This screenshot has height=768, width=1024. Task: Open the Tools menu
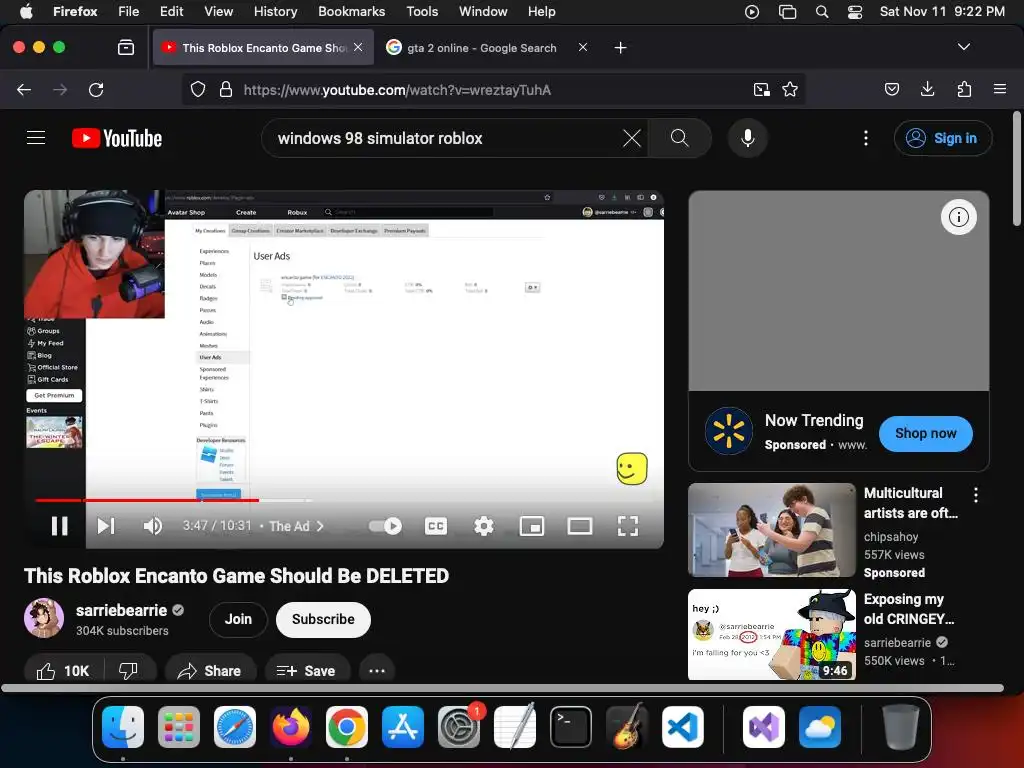tap(422, 11)
